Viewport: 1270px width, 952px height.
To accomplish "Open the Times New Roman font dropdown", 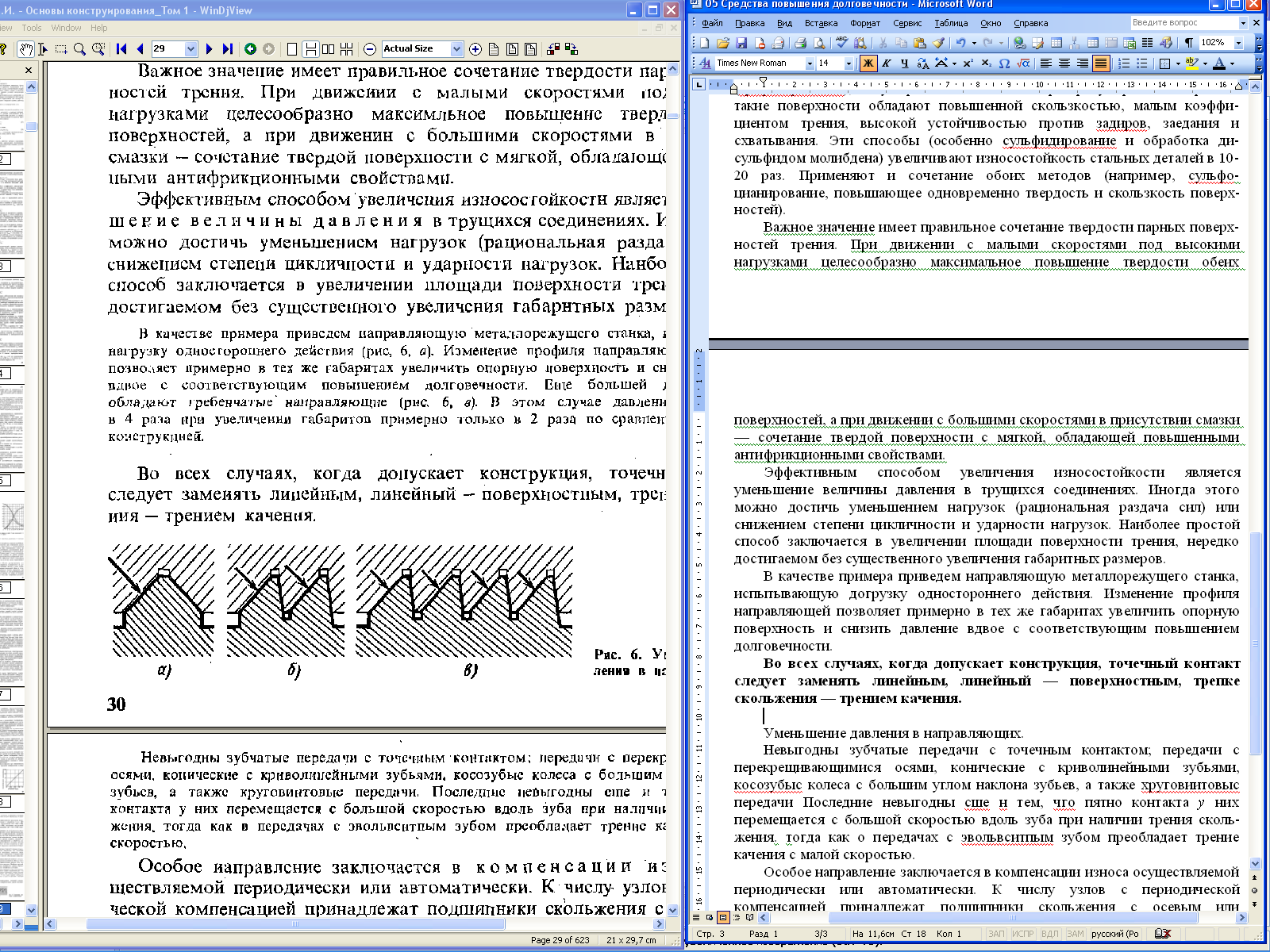I will click(x=810, y=63).
